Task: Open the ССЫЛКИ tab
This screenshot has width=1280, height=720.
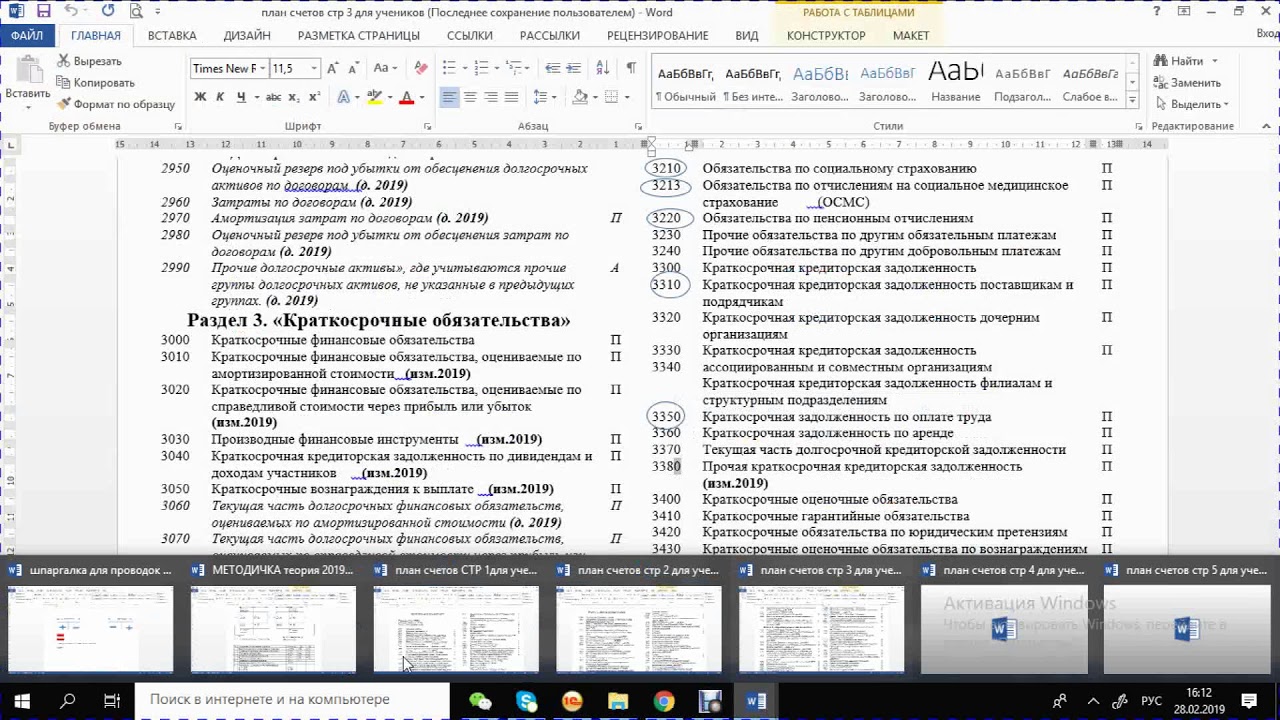Action: (470, 35)
